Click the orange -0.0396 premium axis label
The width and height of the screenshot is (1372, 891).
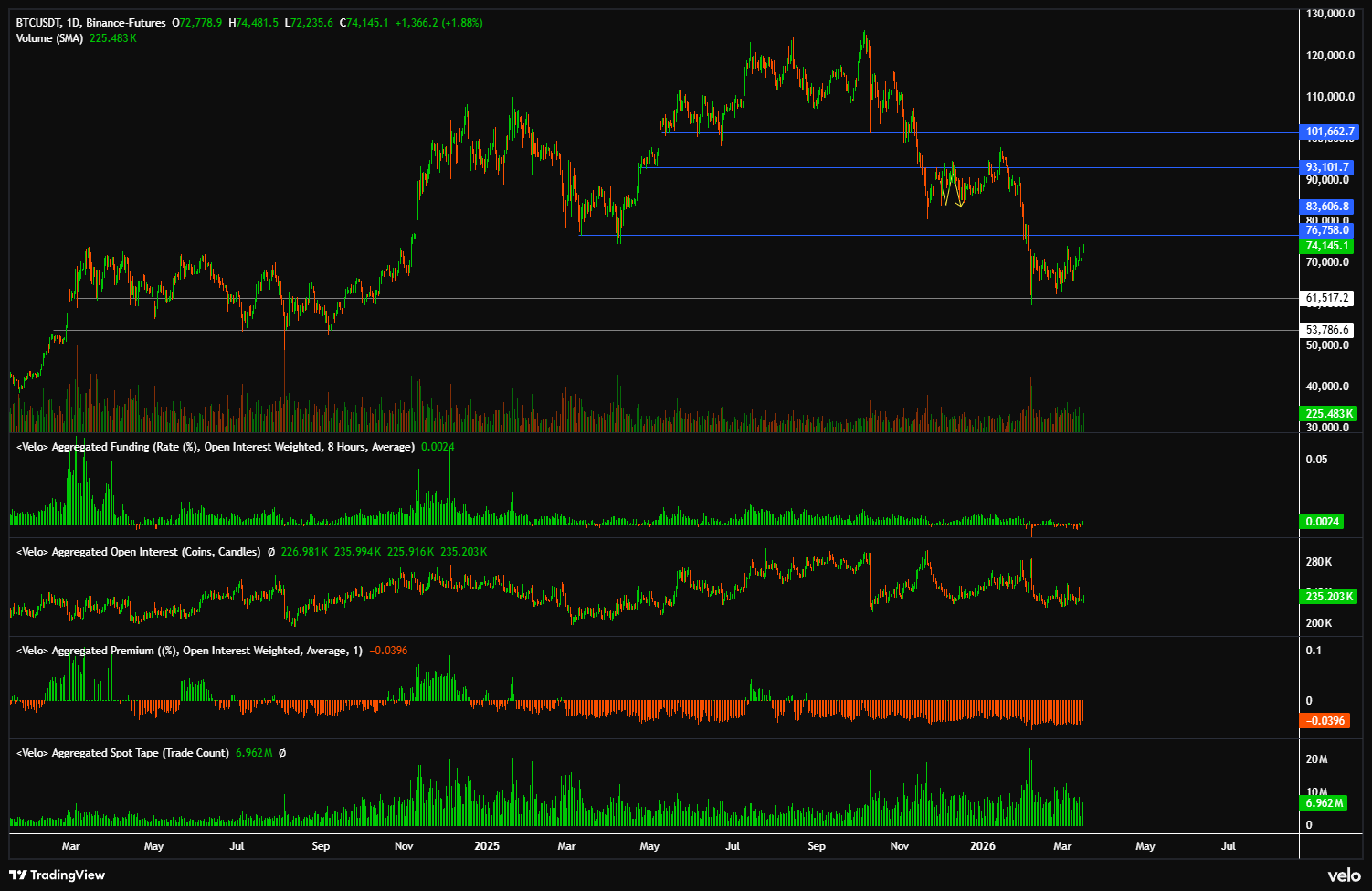(1325, 721)
